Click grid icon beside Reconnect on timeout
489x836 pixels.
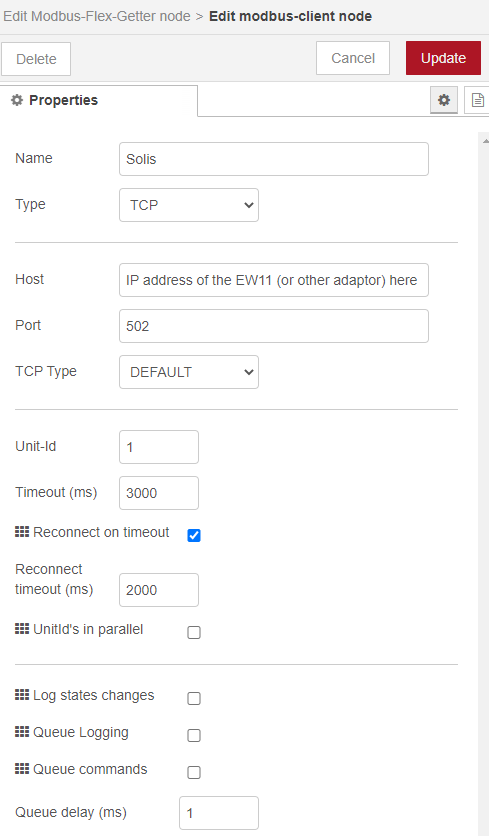click(x=22, y=532)
